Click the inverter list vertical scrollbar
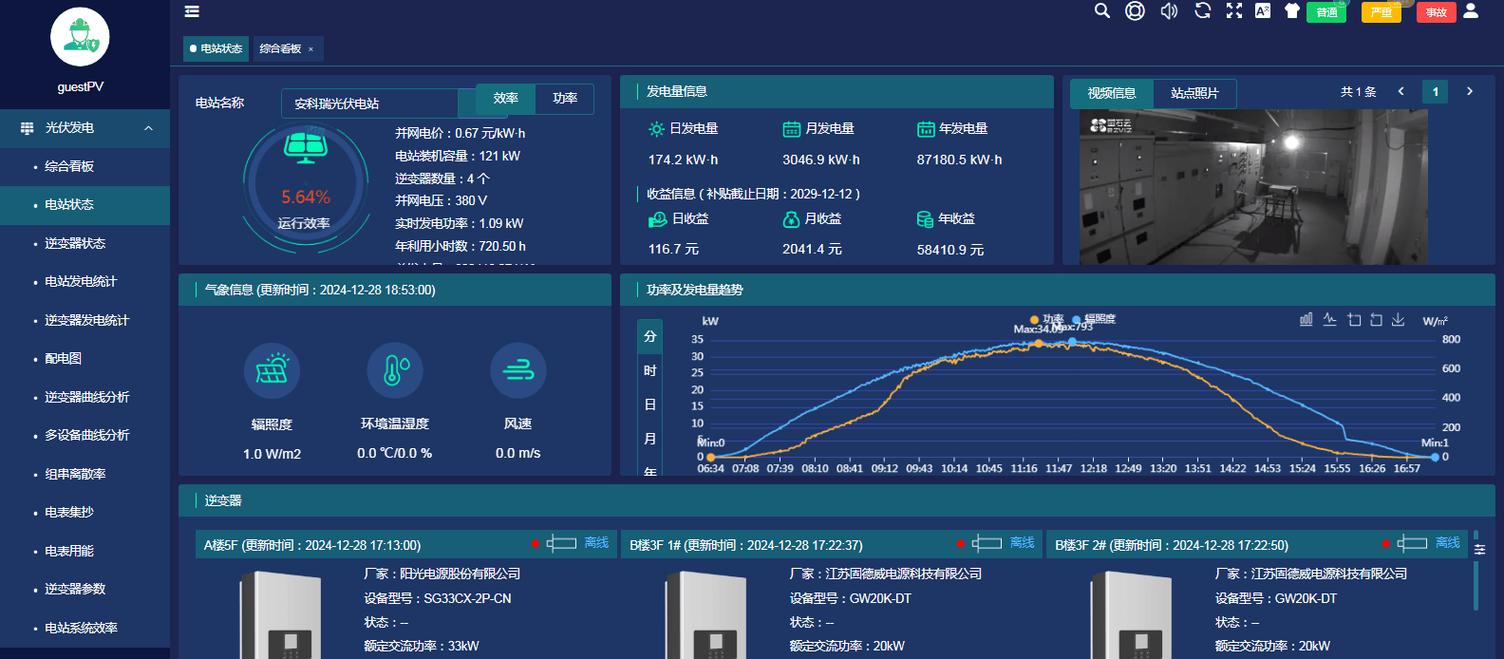The width and height of the screenshot is (1504, 659). [x=1476, y=570]
